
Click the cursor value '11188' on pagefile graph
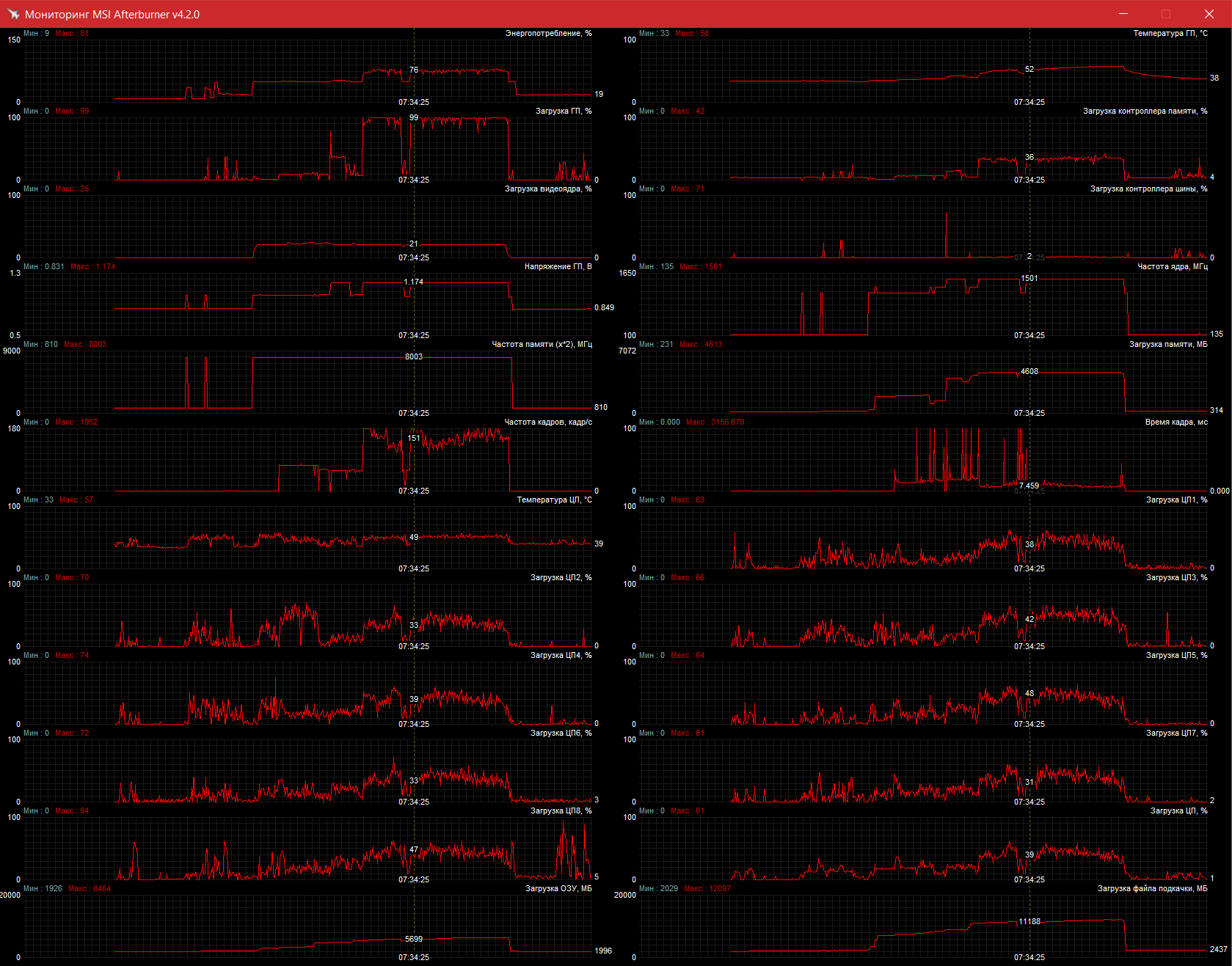[x=1029, y=922]
